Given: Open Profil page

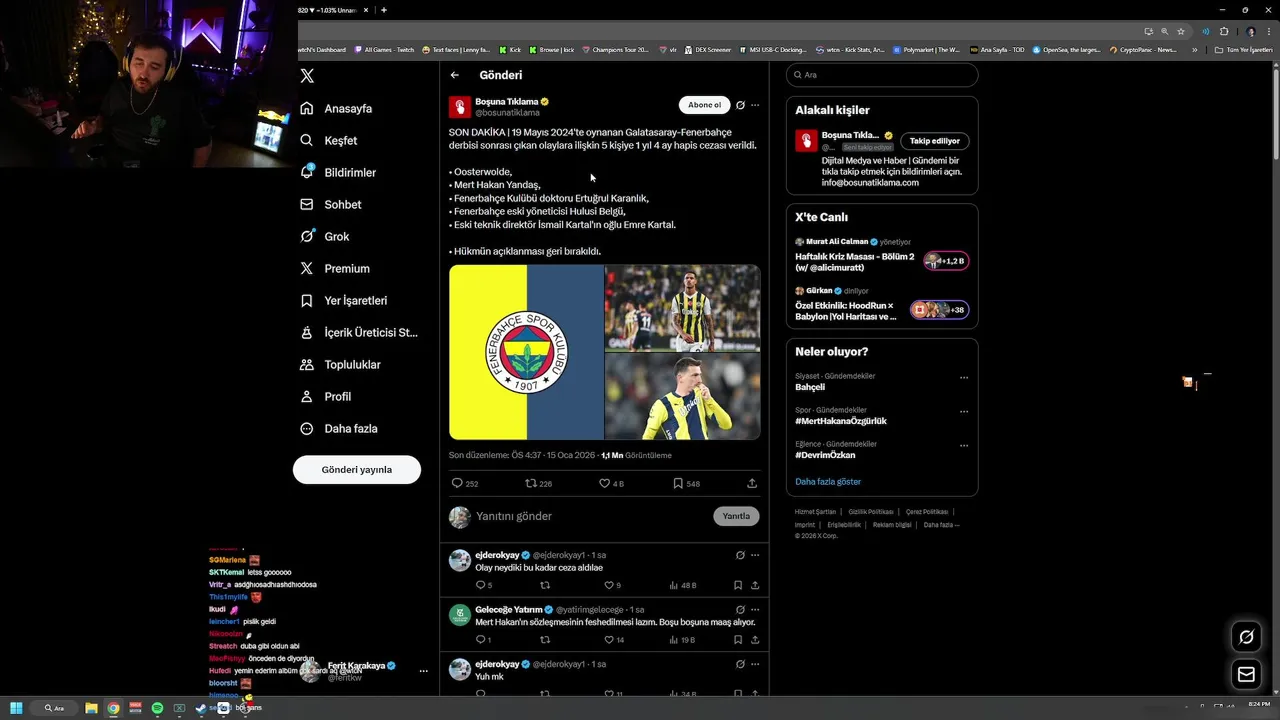Looking at the screenshot, I should pos(326,396).
